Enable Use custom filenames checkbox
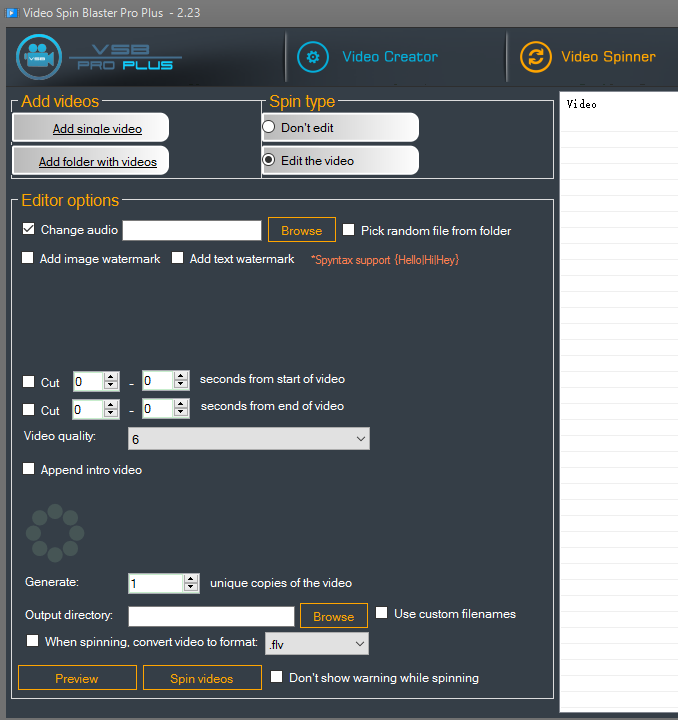 [x=381, y=613]
